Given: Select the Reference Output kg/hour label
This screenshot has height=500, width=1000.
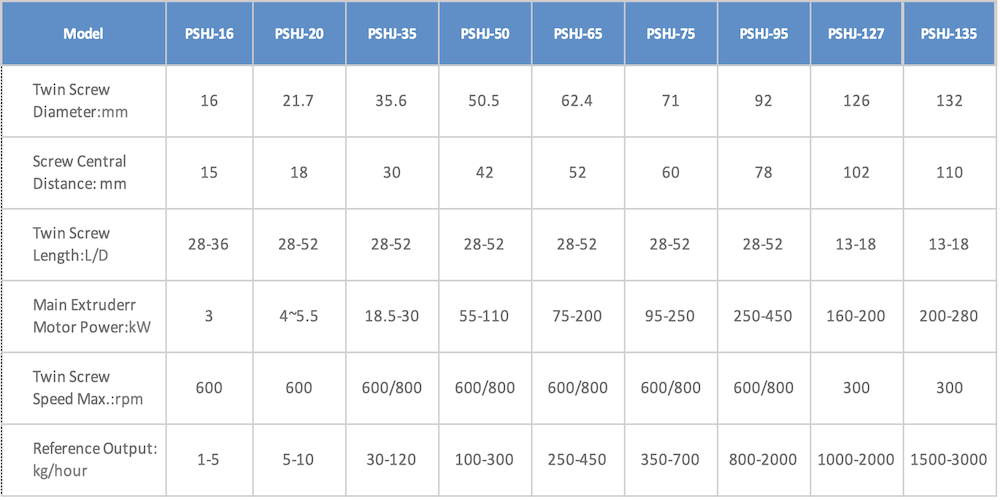Looking at the screenshot, I should pos(95,459).
